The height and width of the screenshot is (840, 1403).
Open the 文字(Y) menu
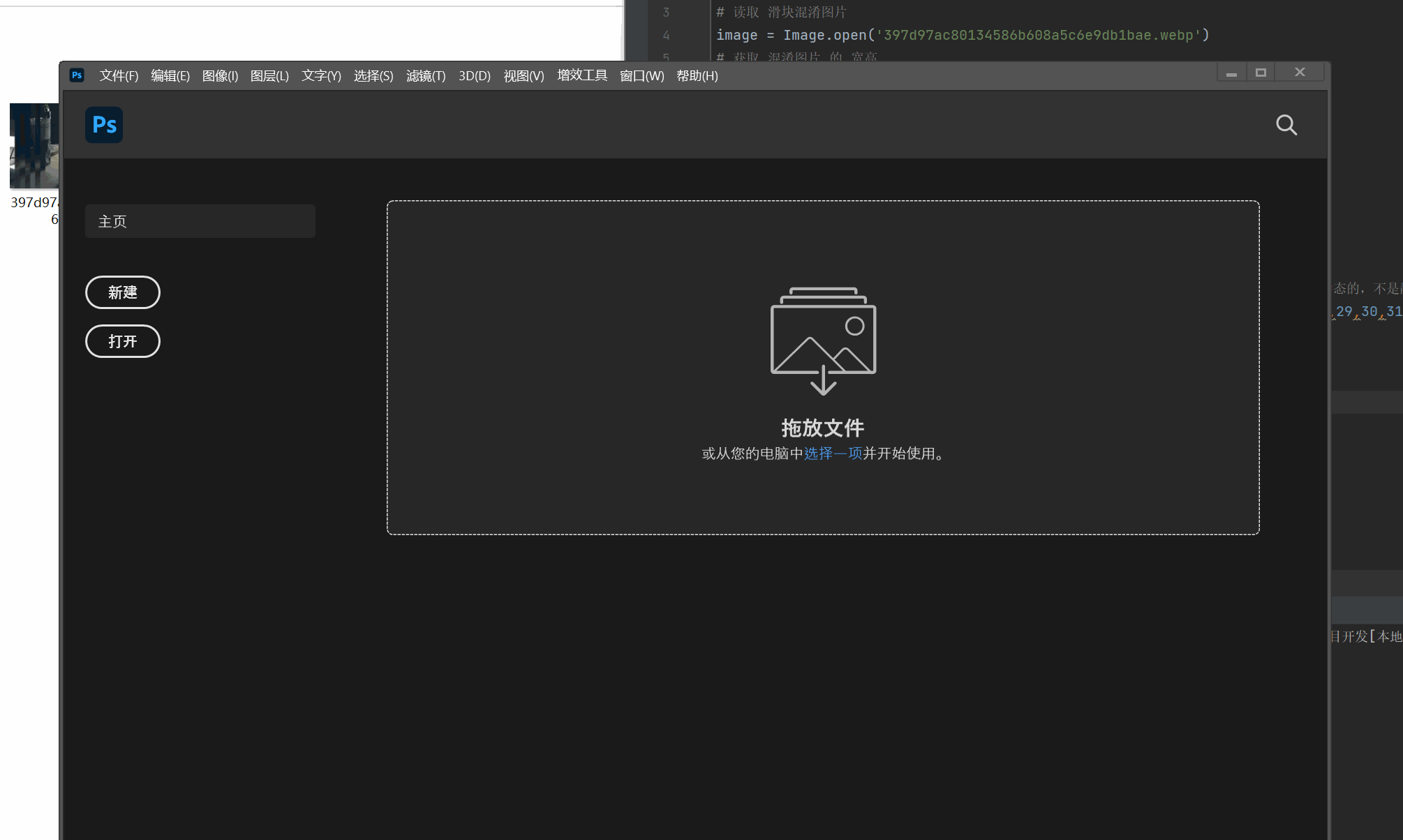321,75
